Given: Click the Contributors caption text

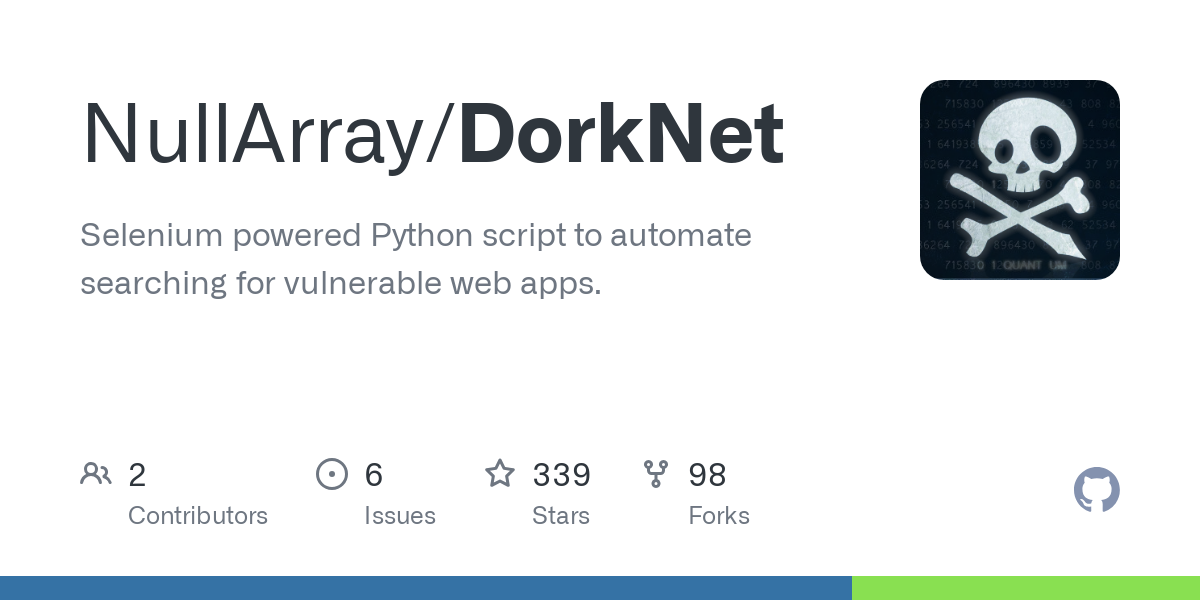Looking at the screenshot, I should point(198,516).
